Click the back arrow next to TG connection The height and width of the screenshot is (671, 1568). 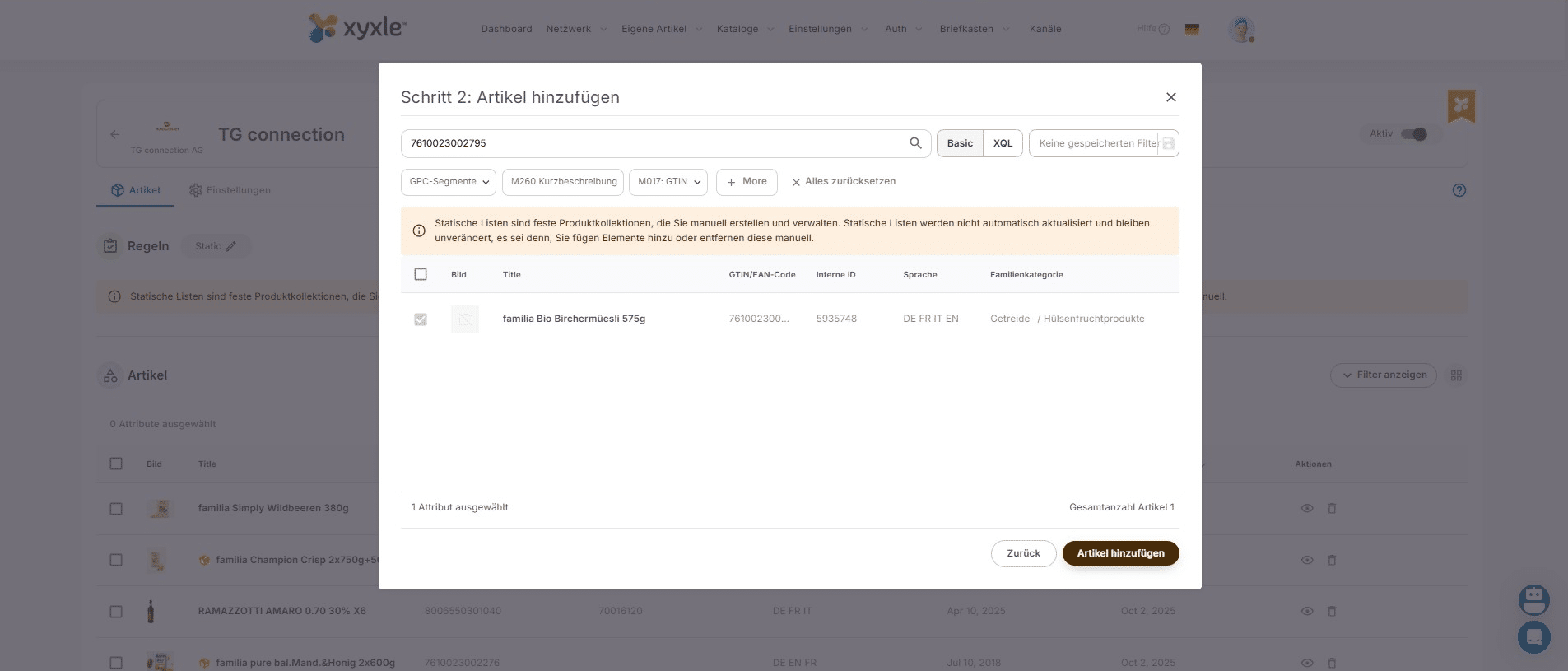coord(115,134)
